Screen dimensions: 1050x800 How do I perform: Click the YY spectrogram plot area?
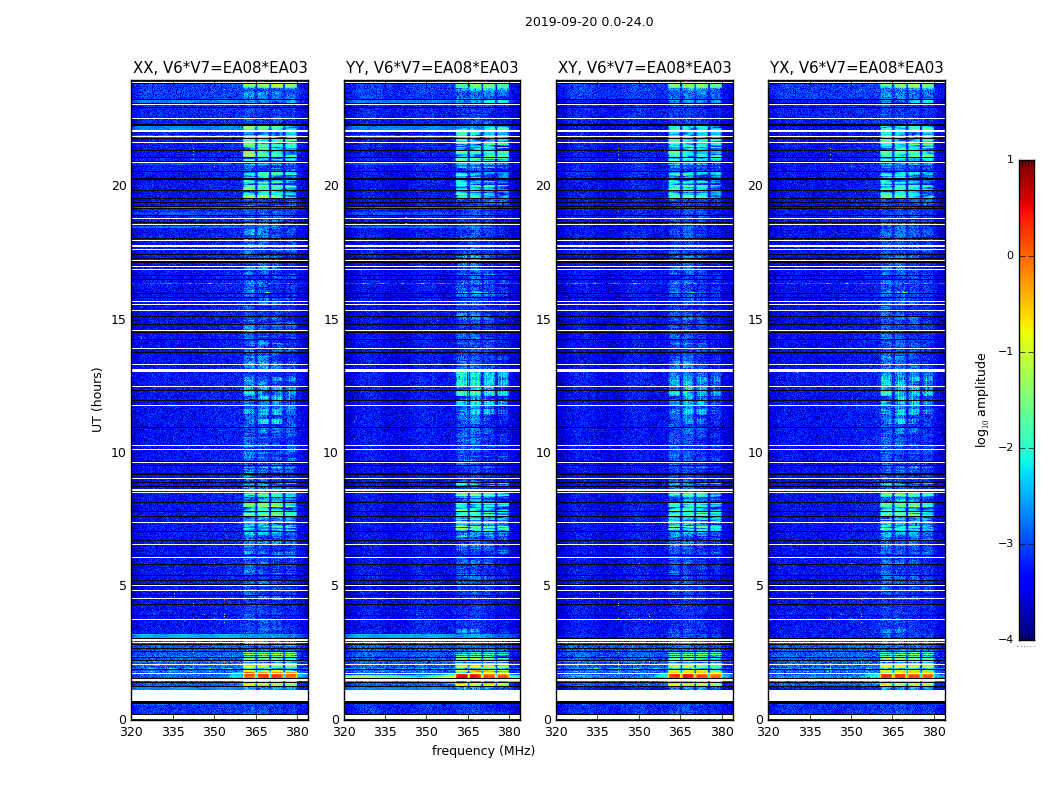point(432,400)
